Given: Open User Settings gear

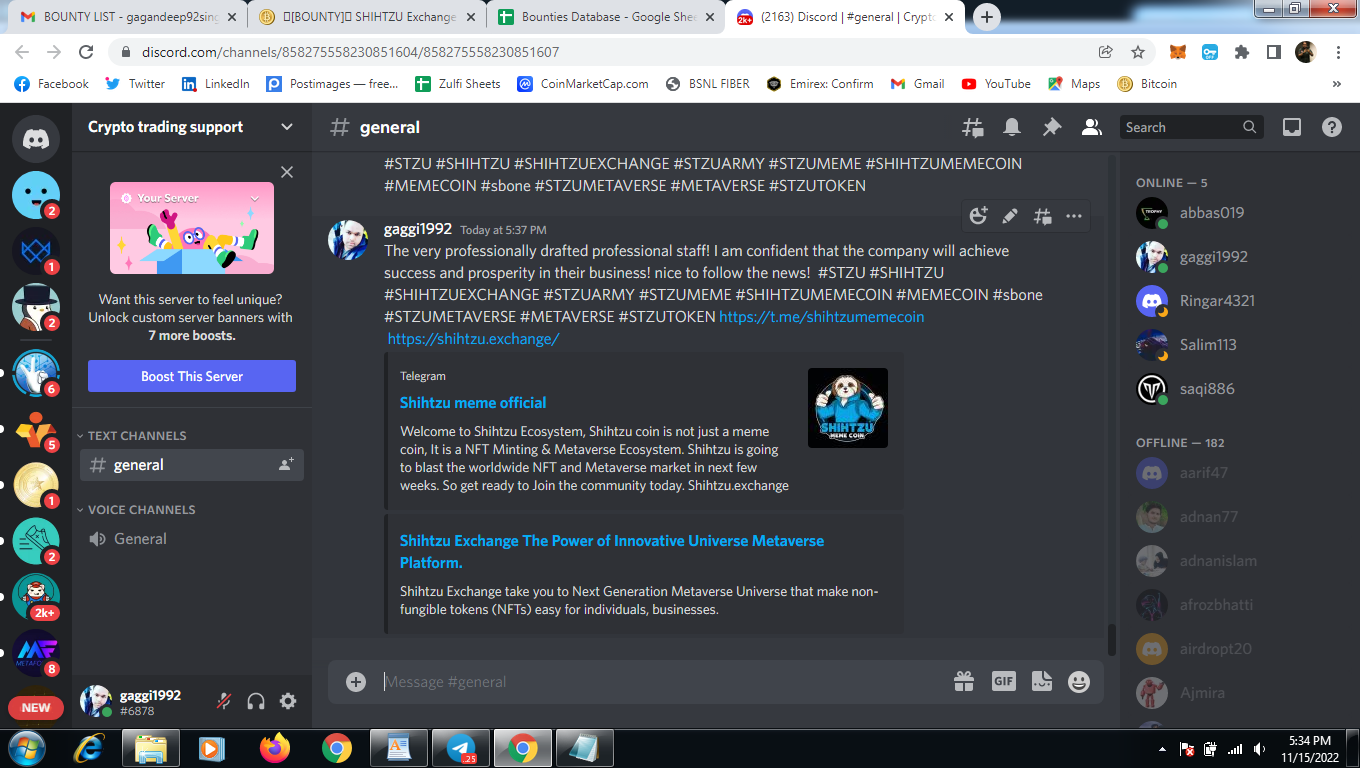Looking at the screenshot, I should pyautogui.click(x=288, y=701).
